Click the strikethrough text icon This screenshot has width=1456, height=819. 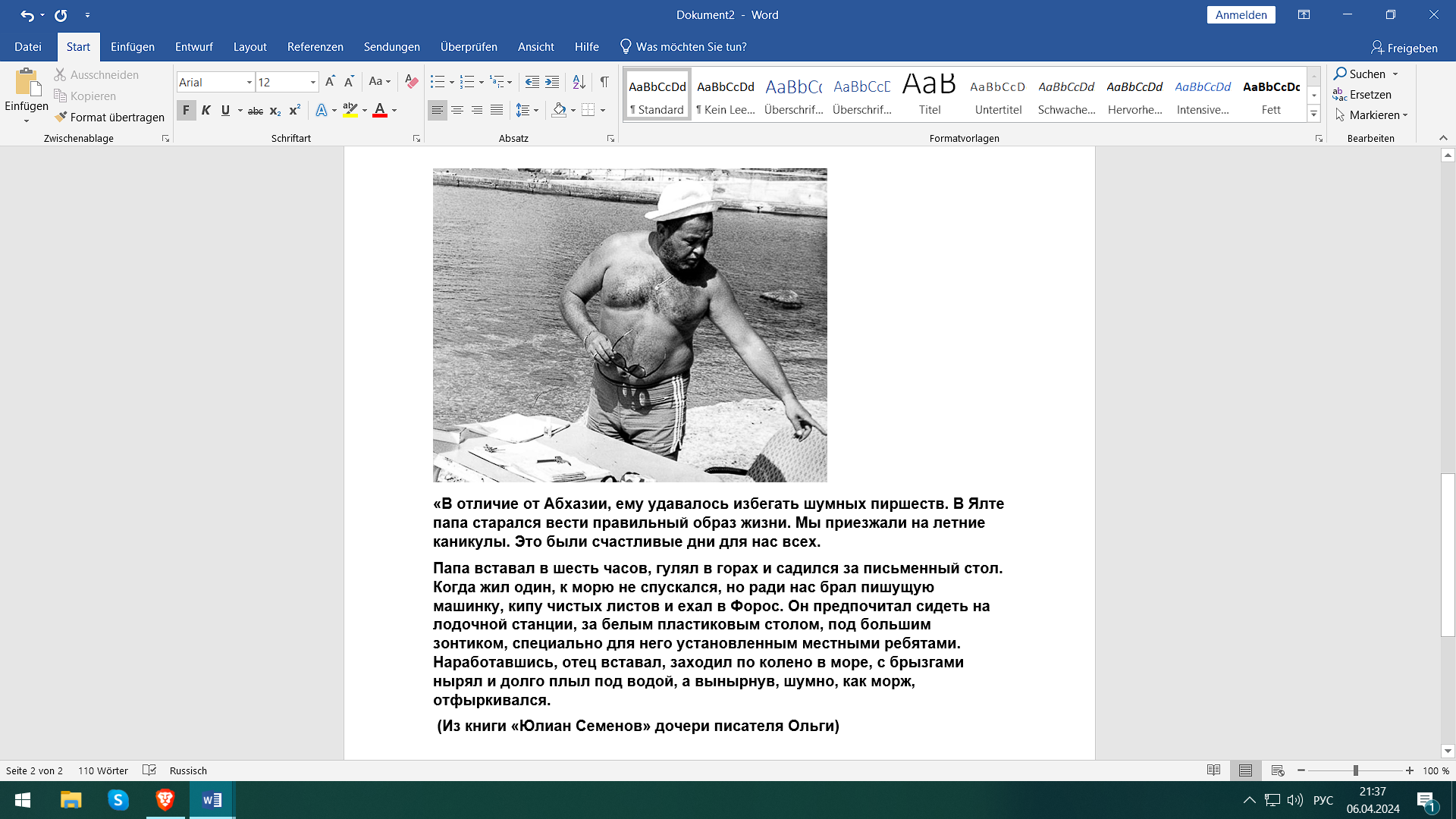pyautogui.click(x=256, y=111)
